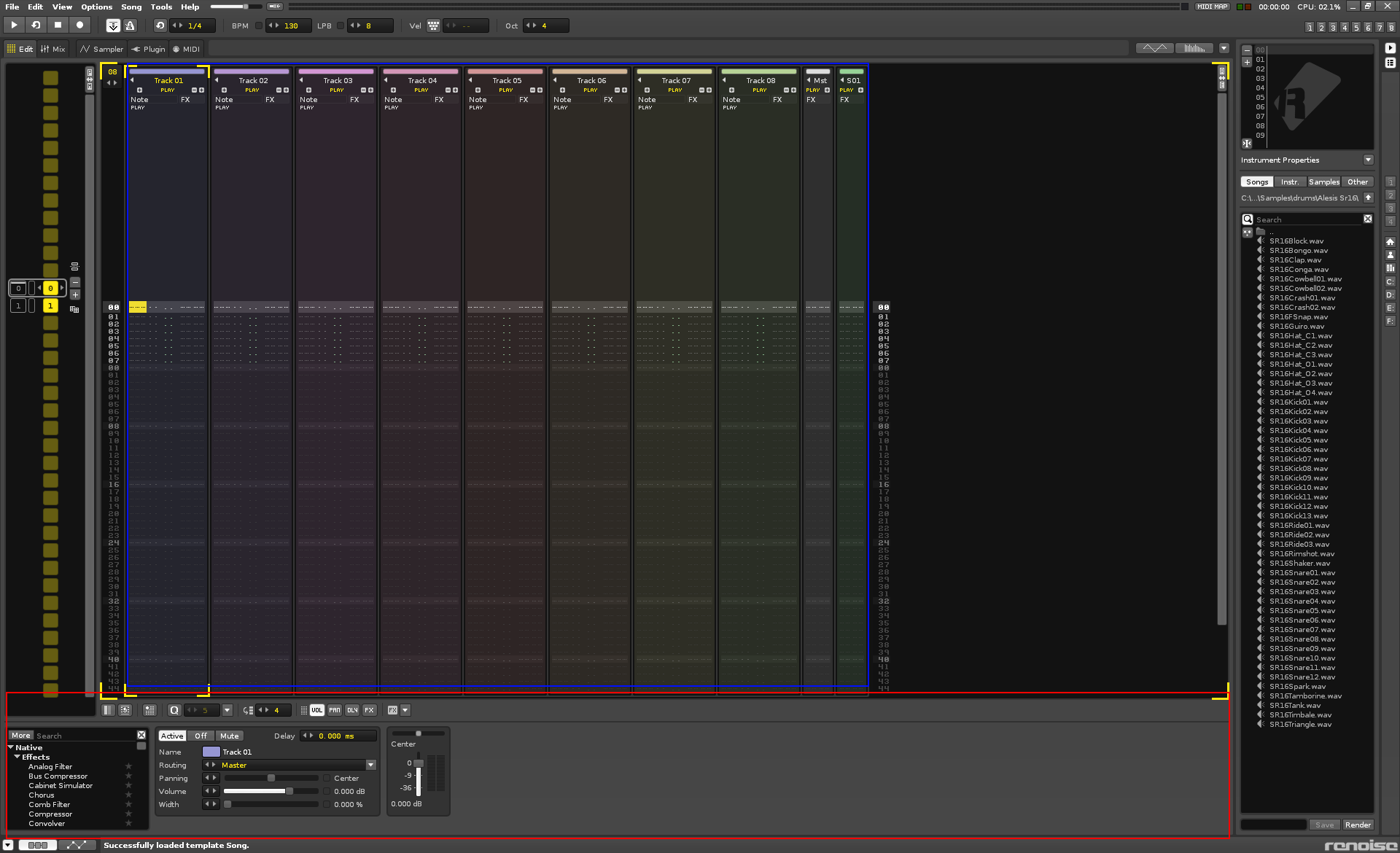Adjust the Volume slider
The width and height of the screenshot is (1400, 853).
[271, 791]
